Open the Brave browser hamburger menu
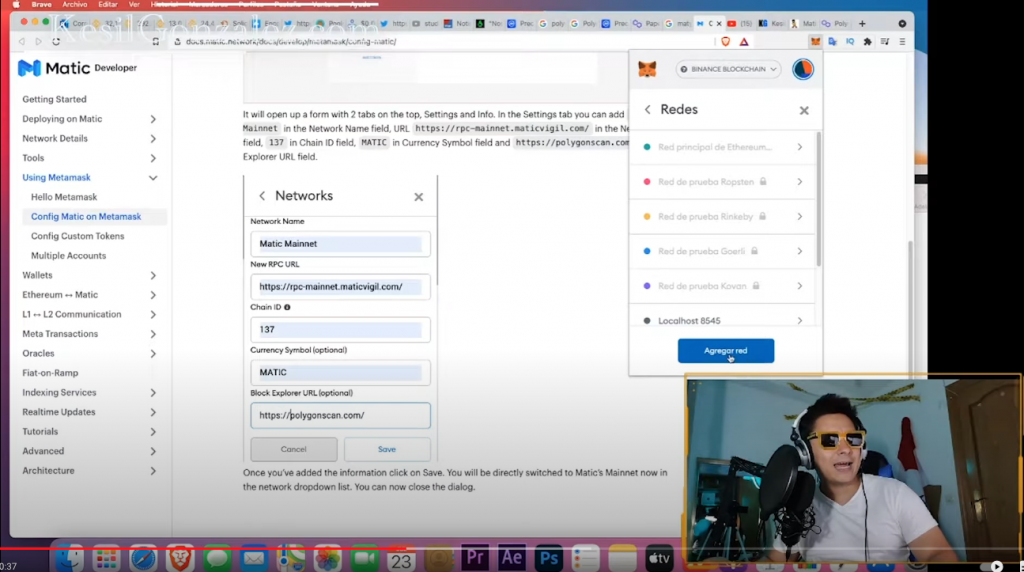This screenshot has height=572, width=1024. pos(901,41)
